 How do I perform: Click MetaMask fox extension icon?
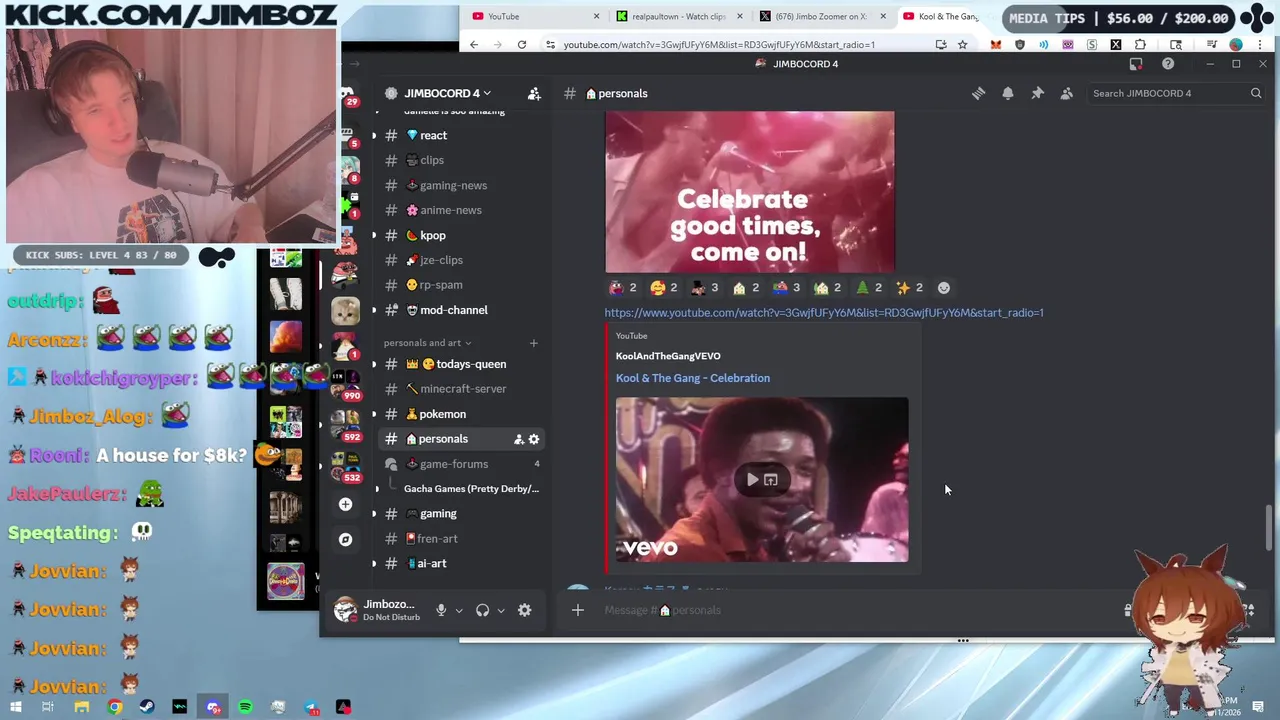coord(996,45)
